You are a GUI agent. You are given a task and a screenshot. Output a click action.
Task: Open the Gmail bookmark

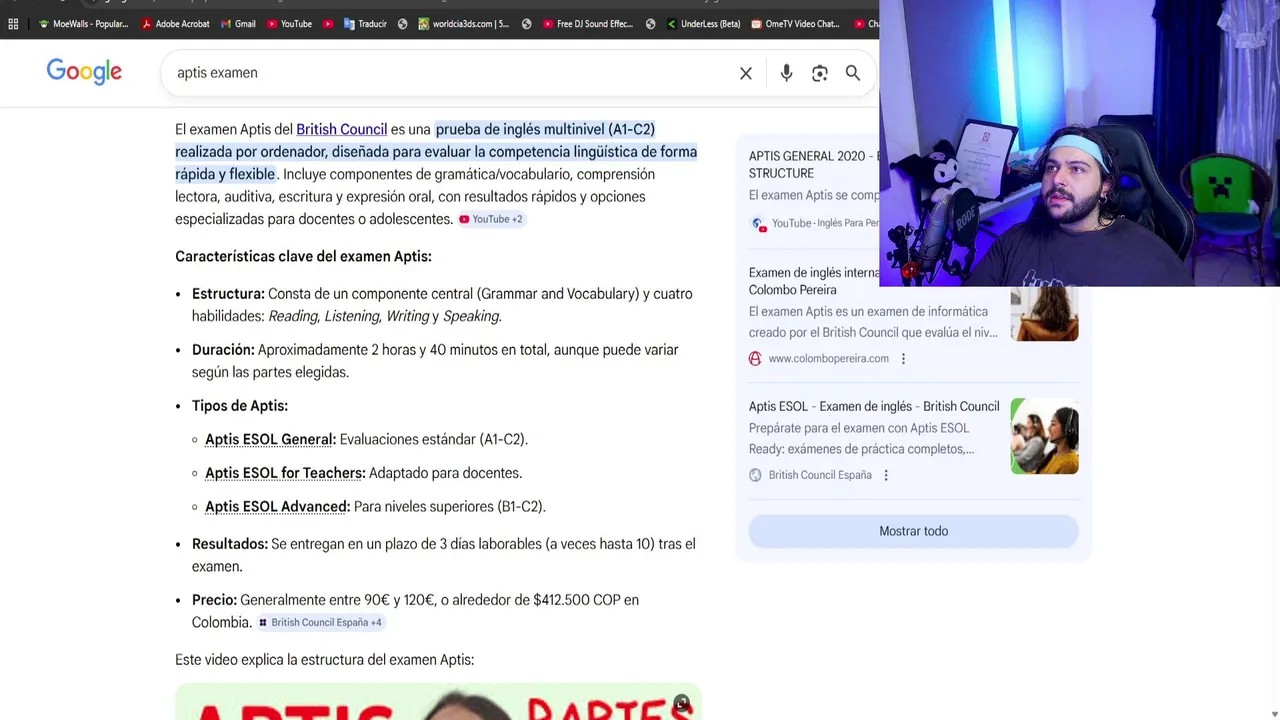pyautogui.click(x=238, y=24)
